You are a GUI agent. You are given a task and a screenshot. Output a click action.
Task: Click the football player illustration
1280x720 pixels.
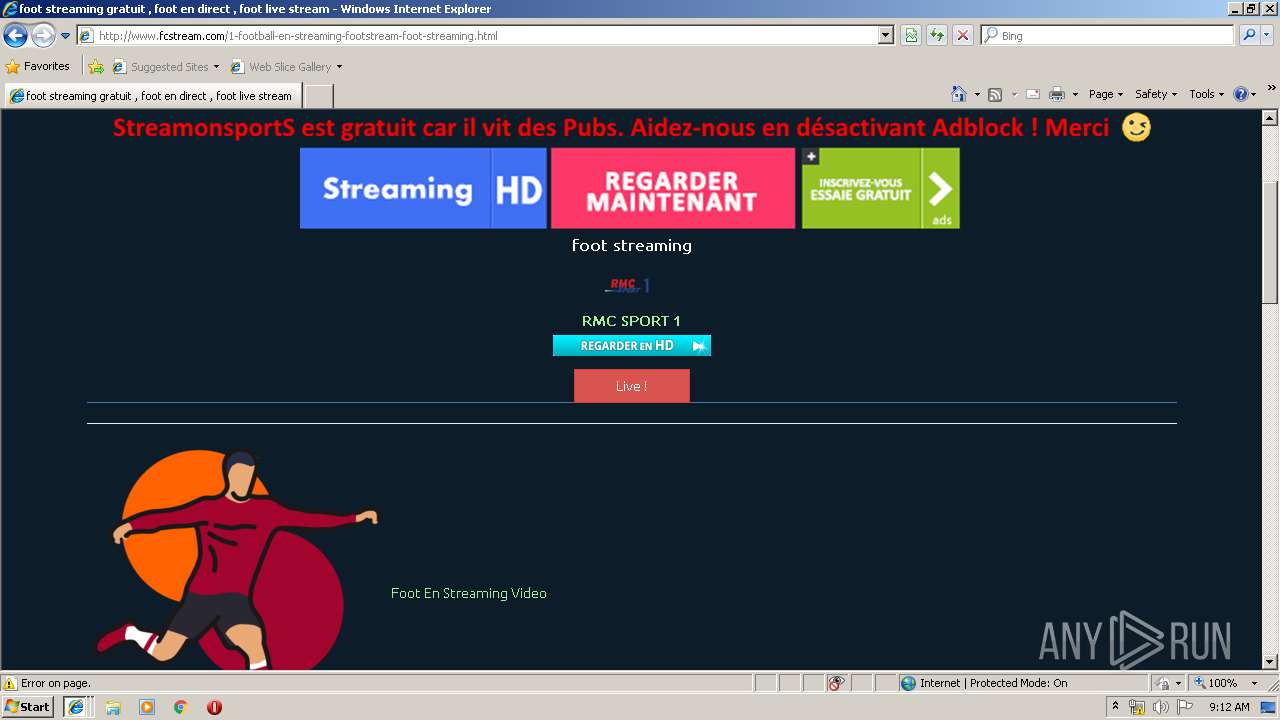pos(236,560)
